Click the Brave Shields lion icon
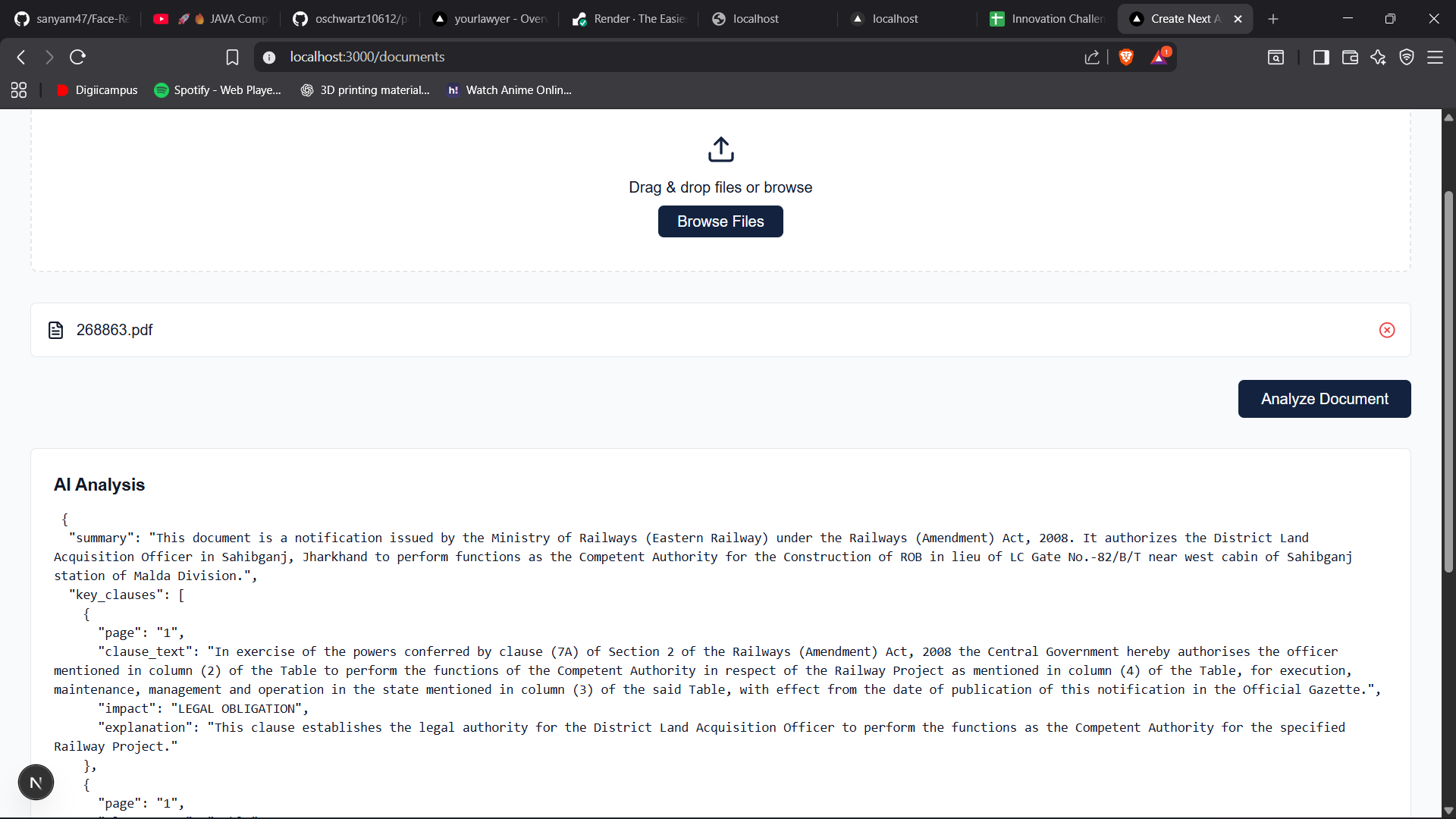The image size is (1456, 819). 1126,57
